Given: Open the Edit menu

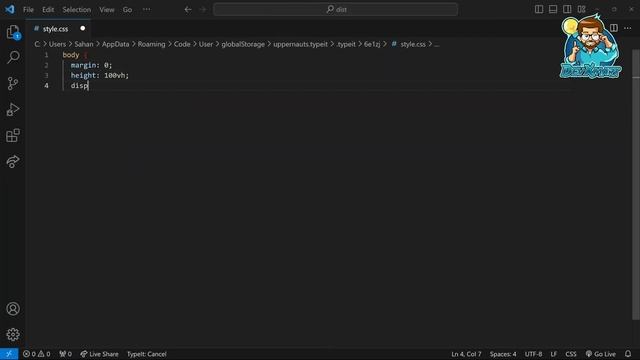Looking at the screenshot, I should click(48, 9).
